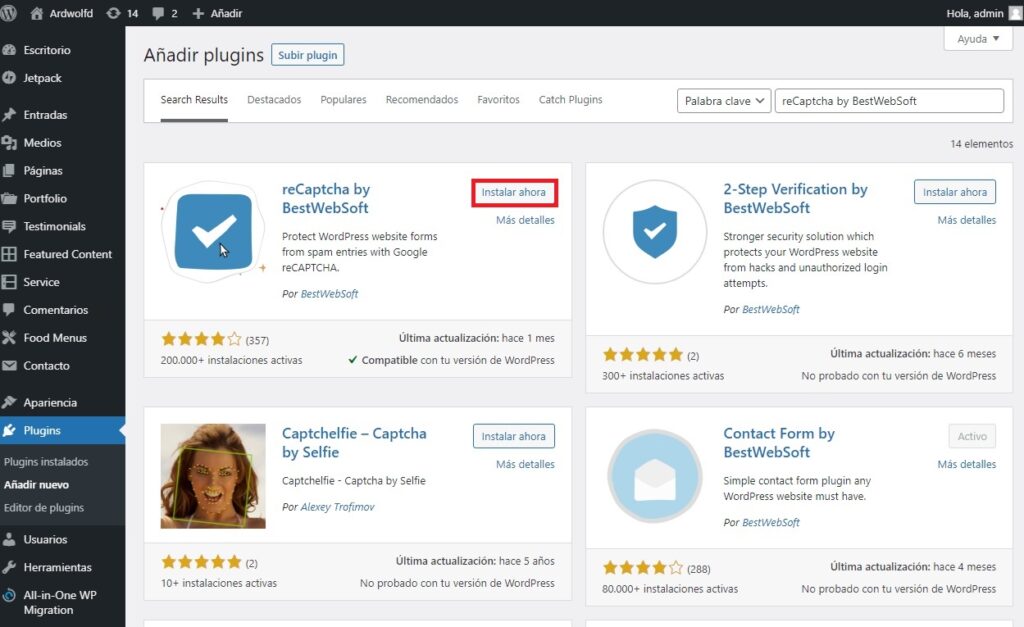Click the 2-Step Verification shield thumbnail
The image size is (1024, 627).
click(x=654, y=231)
